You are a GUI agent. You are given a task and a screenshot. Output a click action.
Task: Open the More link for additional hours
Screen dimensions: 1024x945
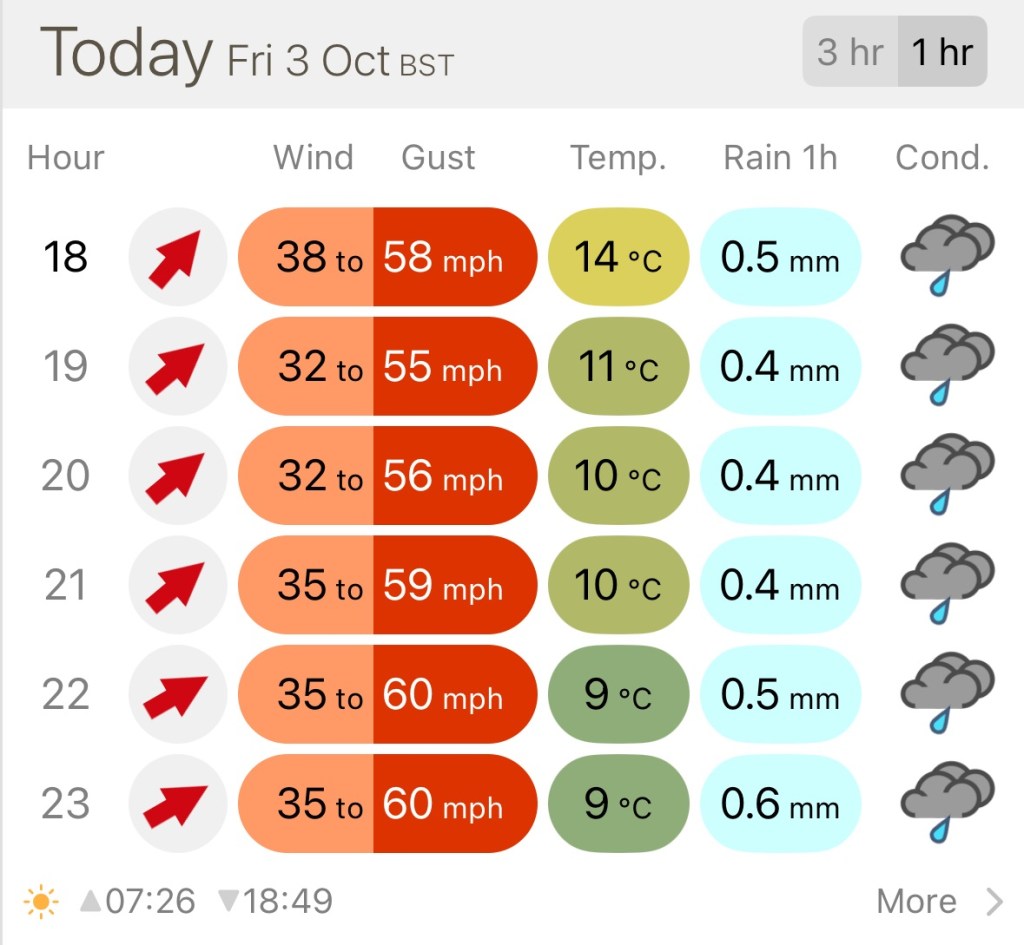point(916,902)
